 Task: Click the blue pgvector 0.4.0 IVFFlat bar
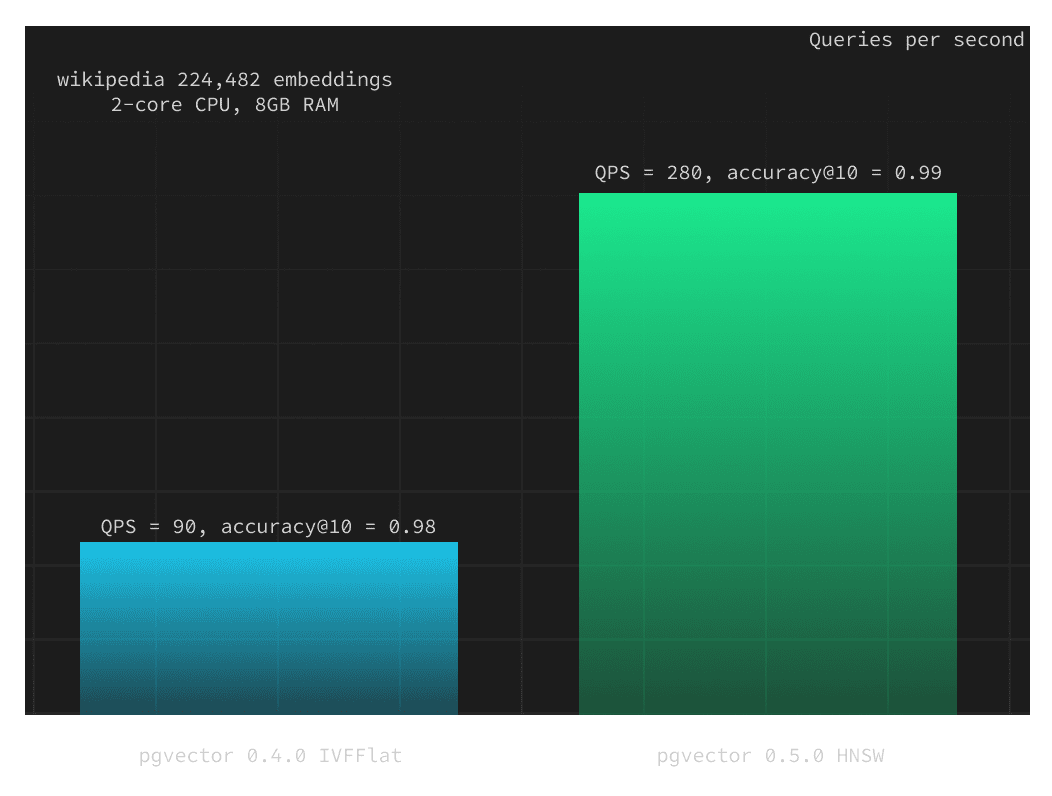(269, 628)
